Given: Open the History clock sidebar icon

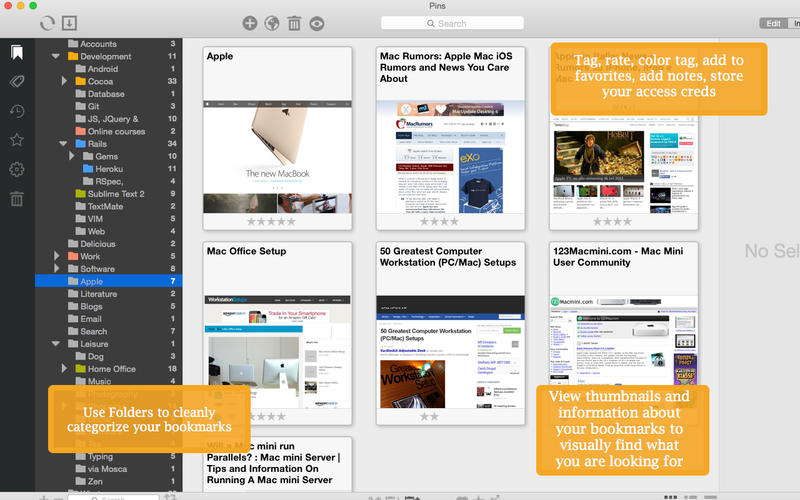Looking at the screenshot, I should 17,111.
